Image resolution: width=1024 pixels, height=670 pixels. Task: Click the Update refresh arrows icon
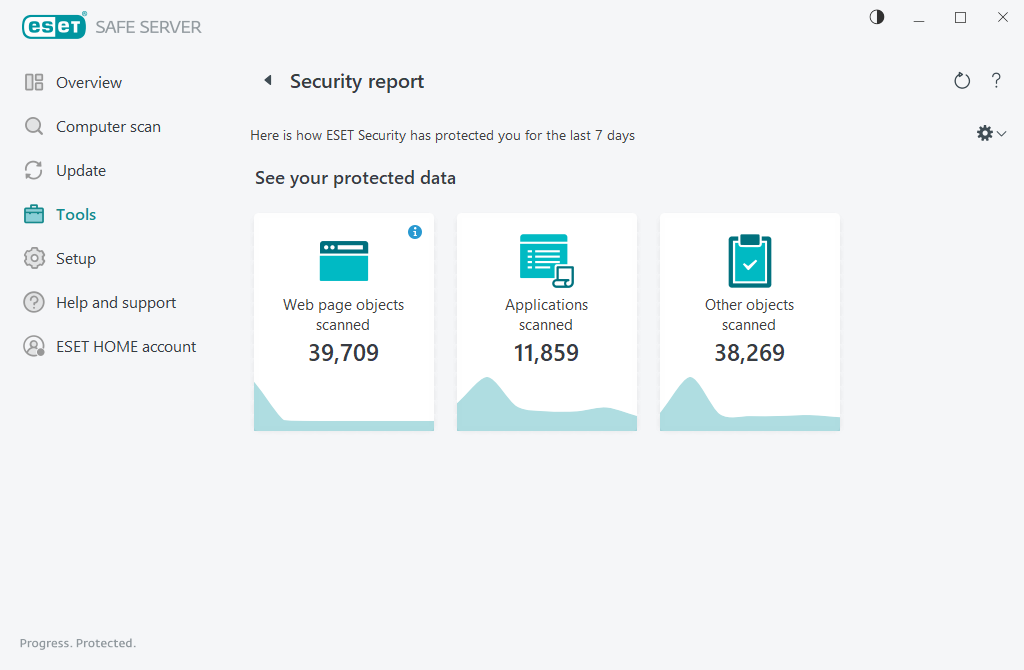pos(34,170)
